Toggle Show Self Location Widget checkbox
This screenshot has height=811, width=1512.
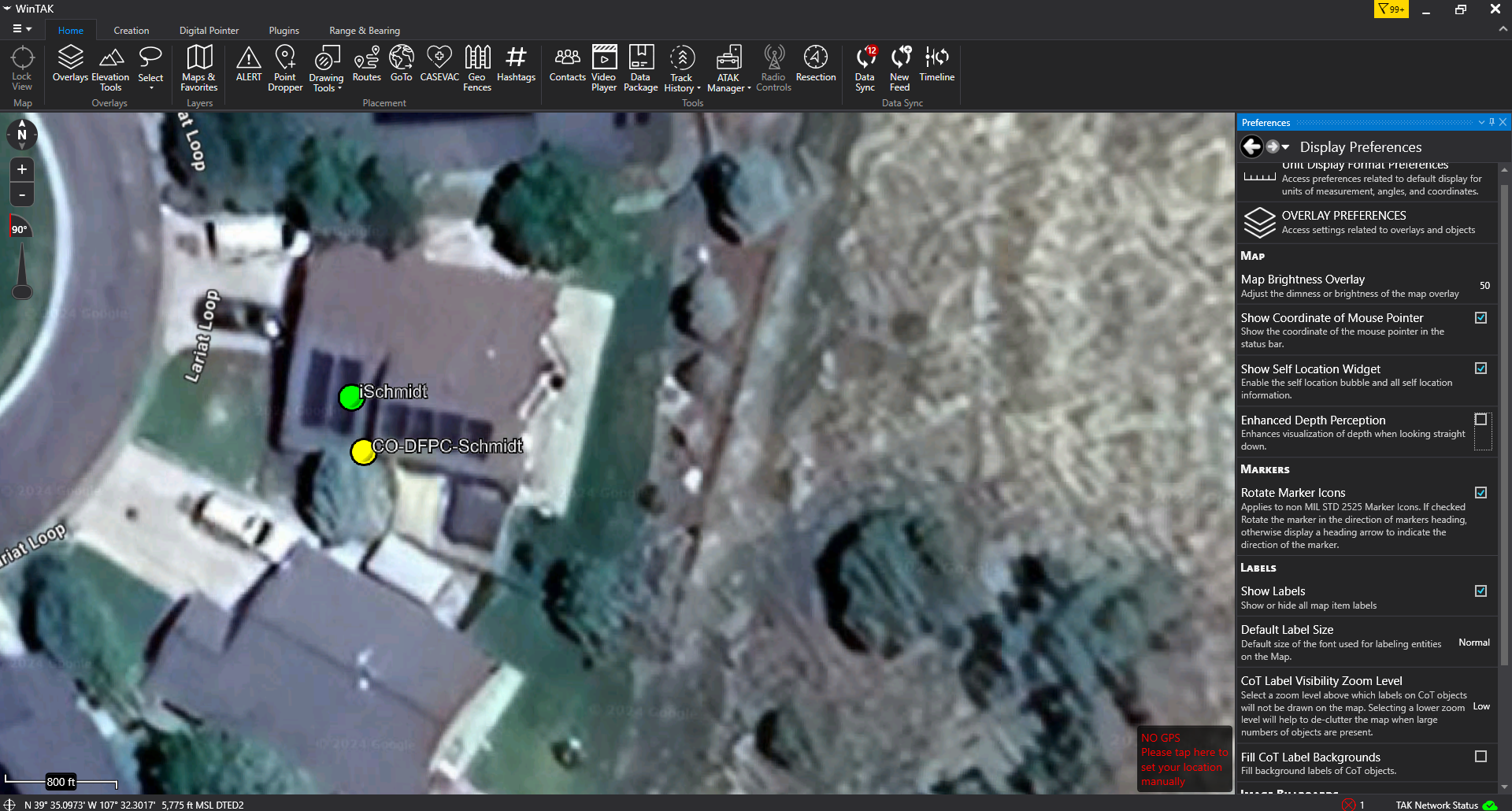(x=1480, y=368)
